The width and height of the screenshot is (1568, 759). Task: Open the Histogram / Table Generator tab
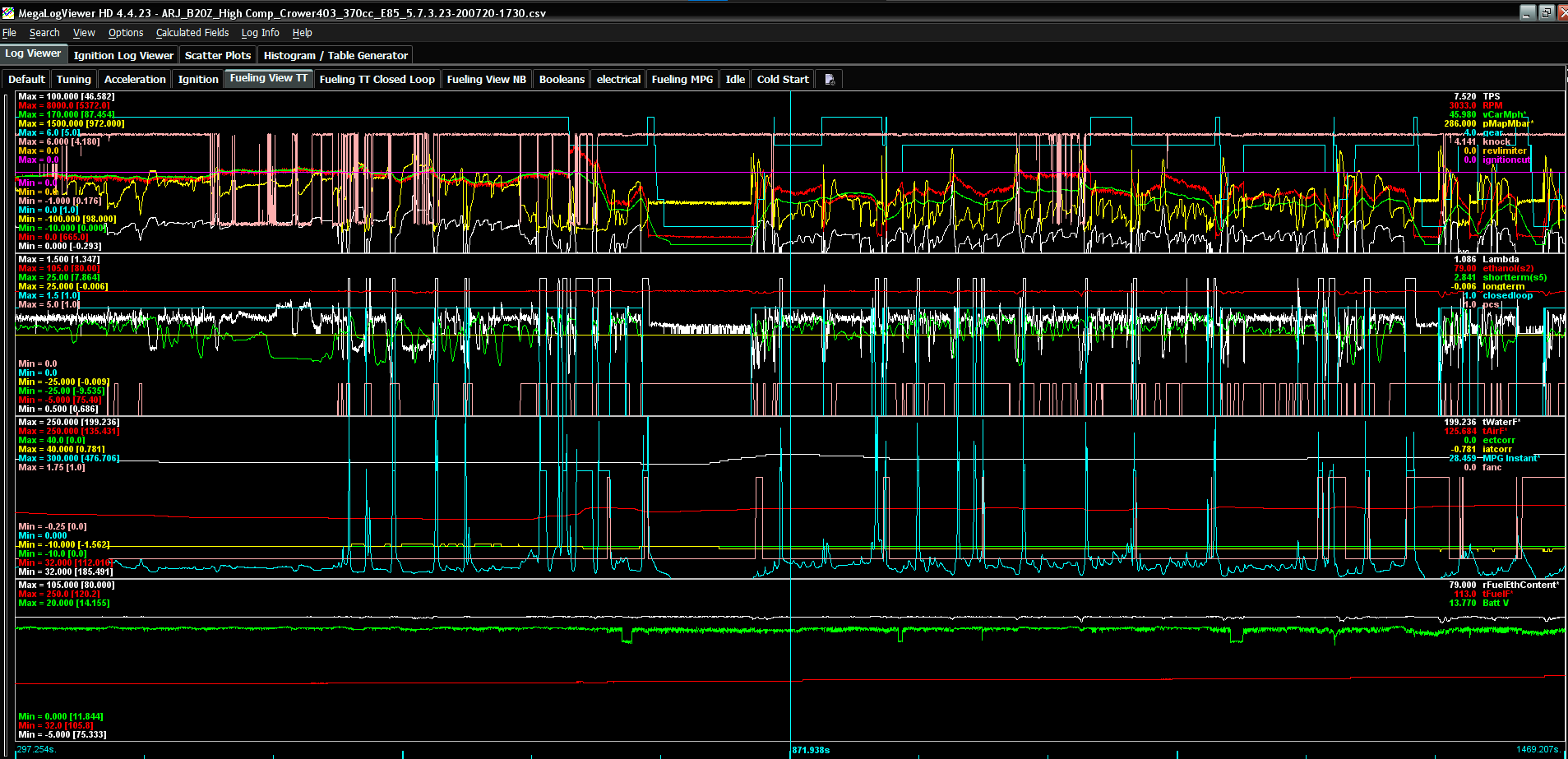(335, 55)
